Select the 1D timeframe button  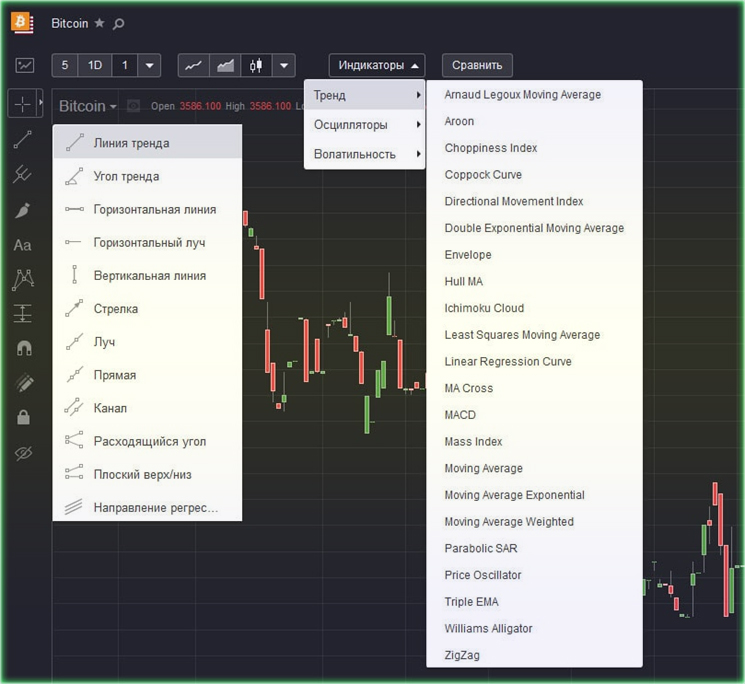point(96,66)
